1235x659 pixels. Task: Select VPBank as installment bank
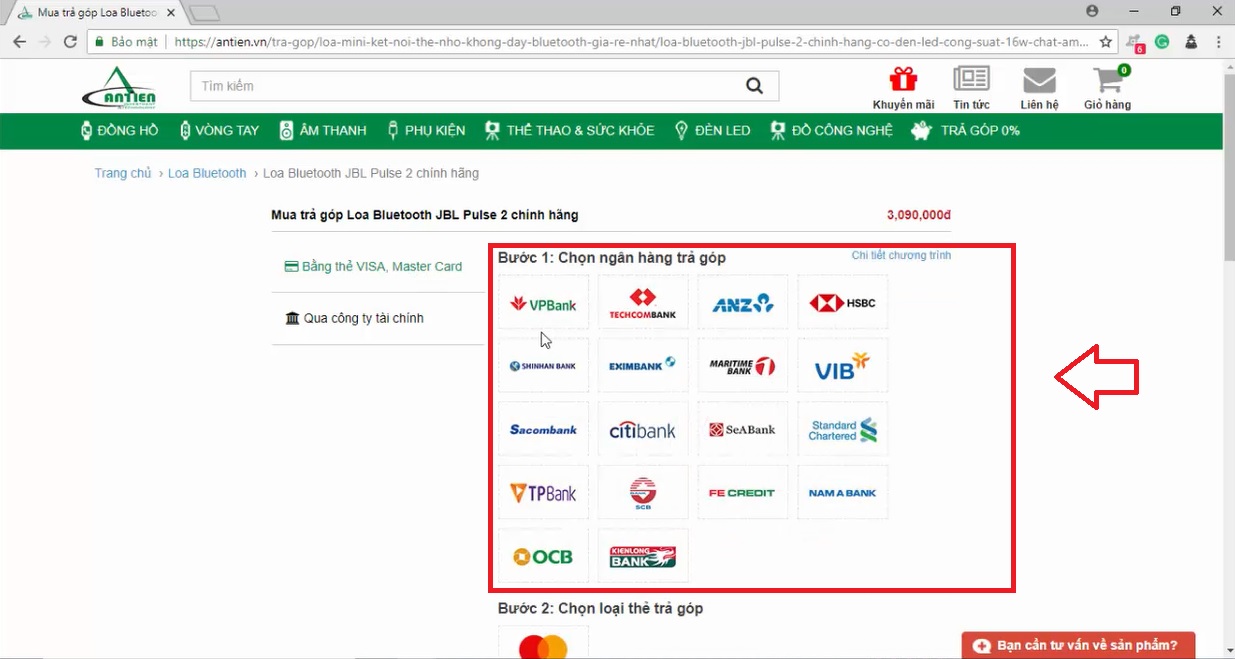(x=543, y=303)
